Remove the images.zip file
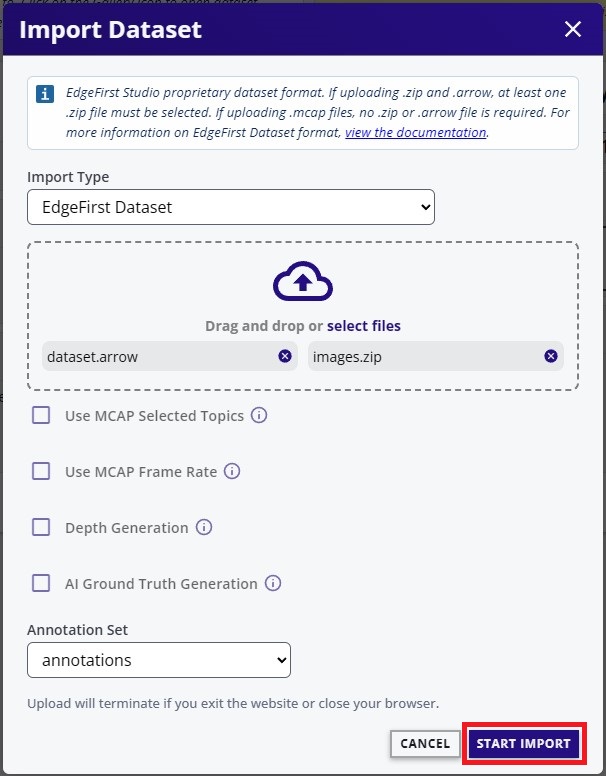 551,356
